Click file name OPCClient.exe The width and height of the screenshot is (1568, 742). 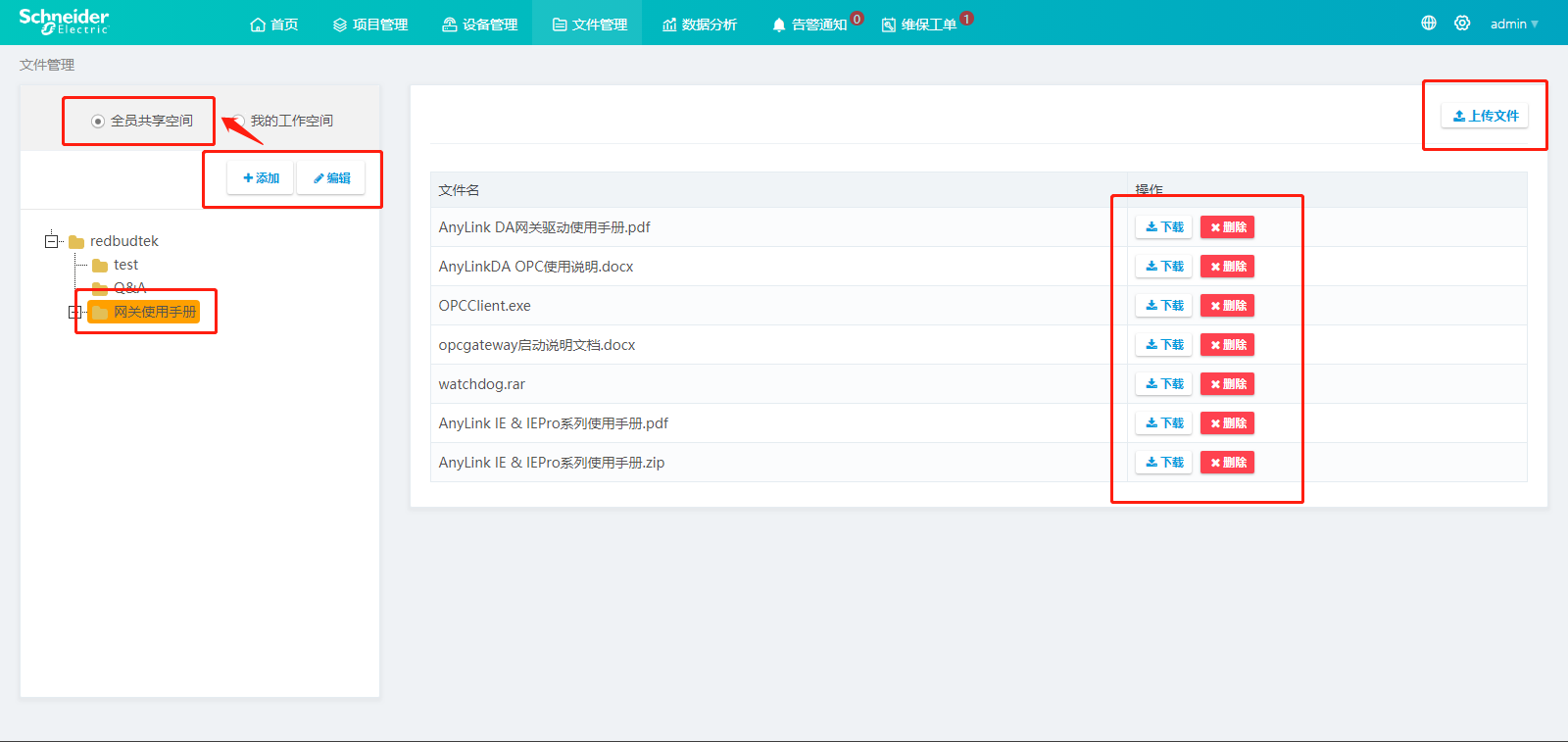(x=484, y=306)
